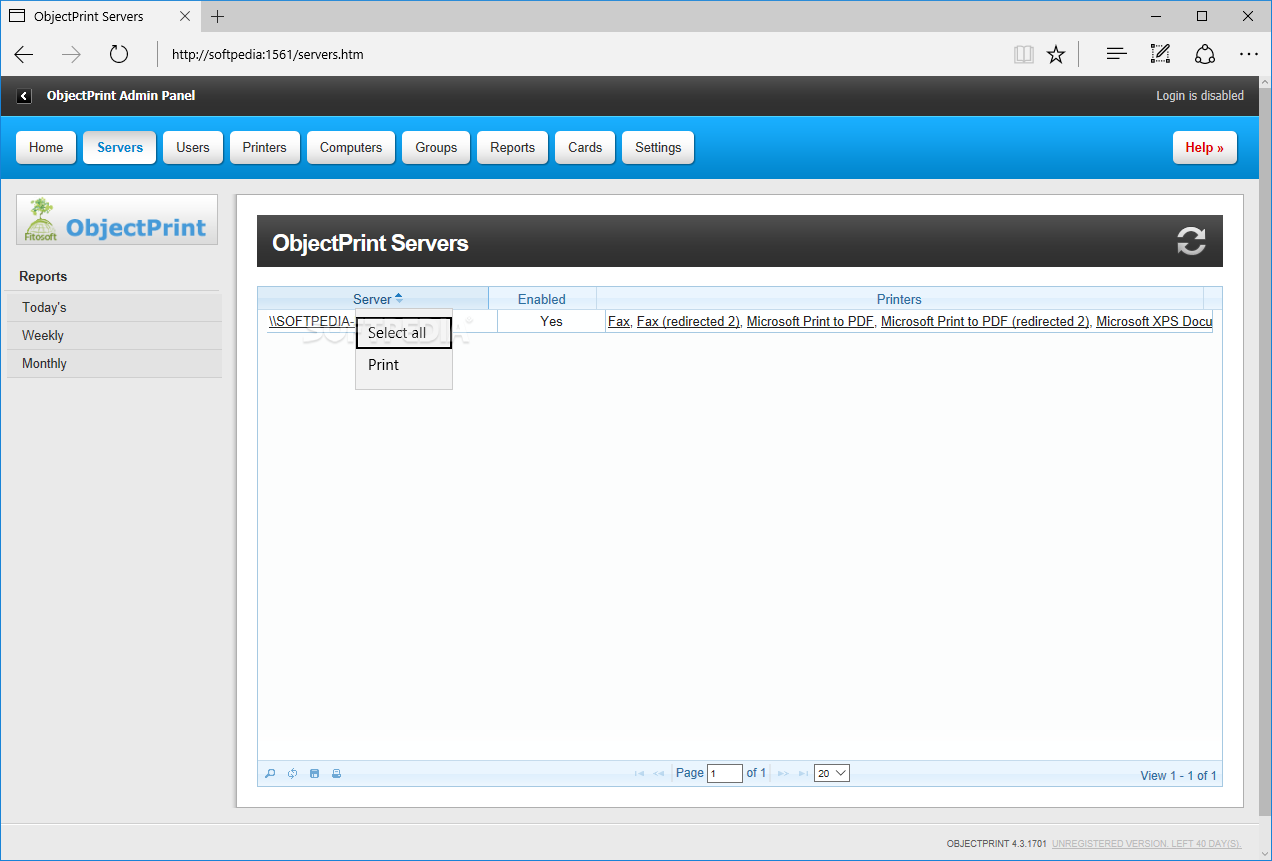
Task: Add page to favorites star
Action: point(1056,54)
